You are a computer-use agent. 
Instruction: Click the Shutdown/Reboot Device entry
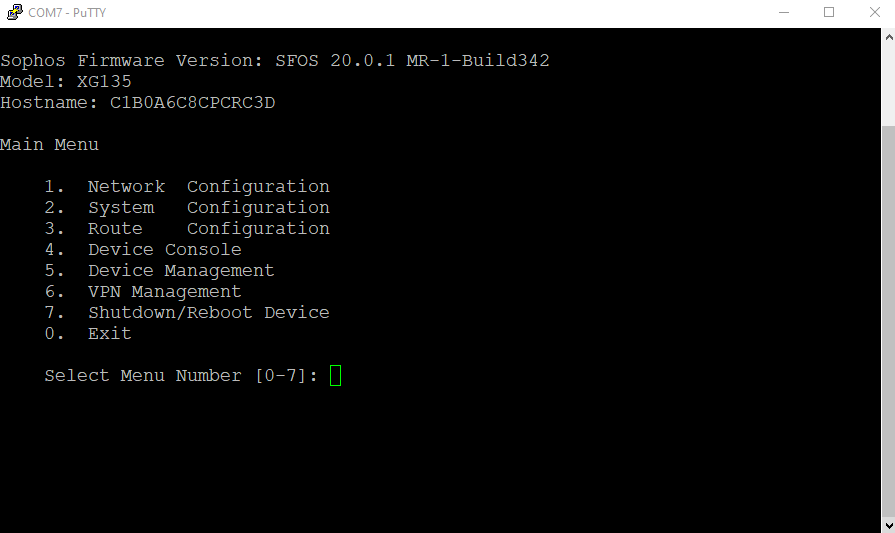point(208,313)
